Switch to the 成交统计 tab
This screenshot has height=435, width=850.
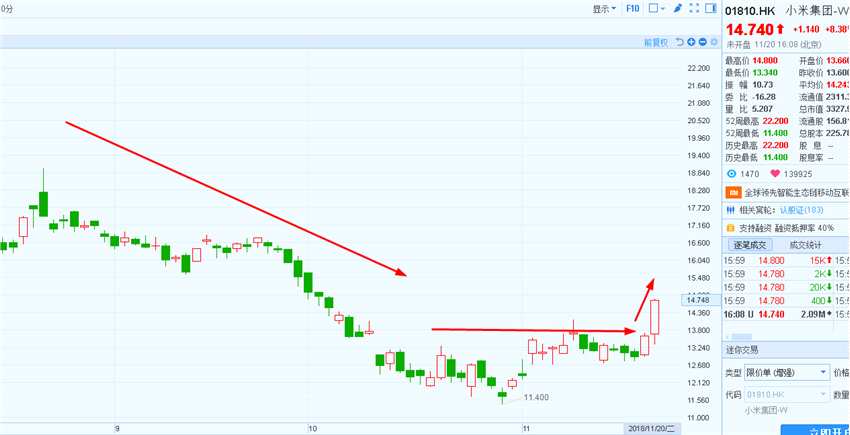pyautogui.click(x=805, y=245)
